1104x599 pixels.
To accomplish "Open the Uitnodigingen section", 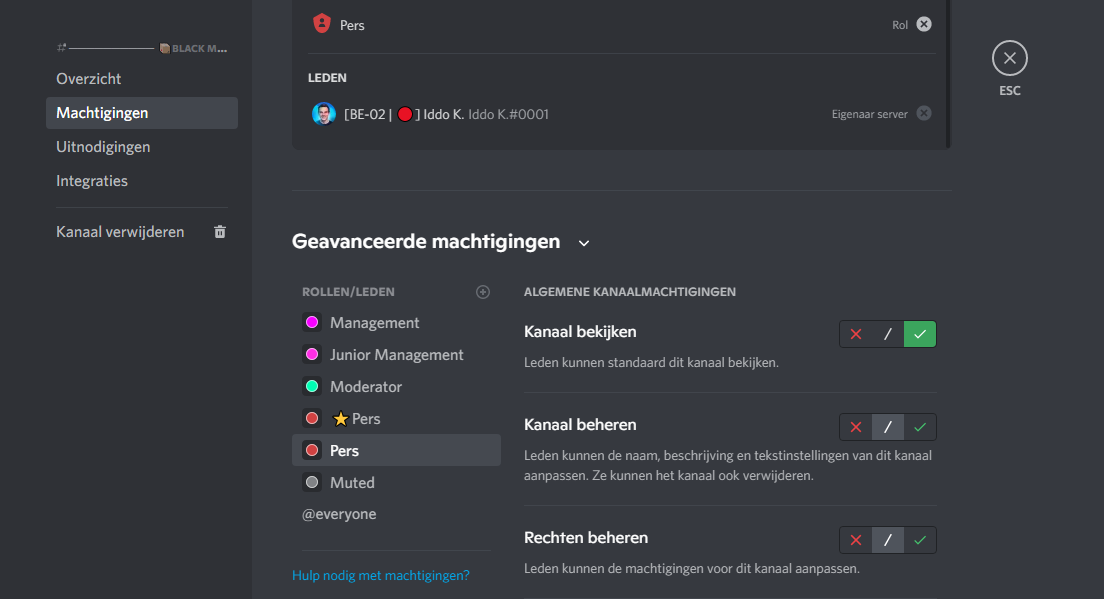I will pos(103,147).
